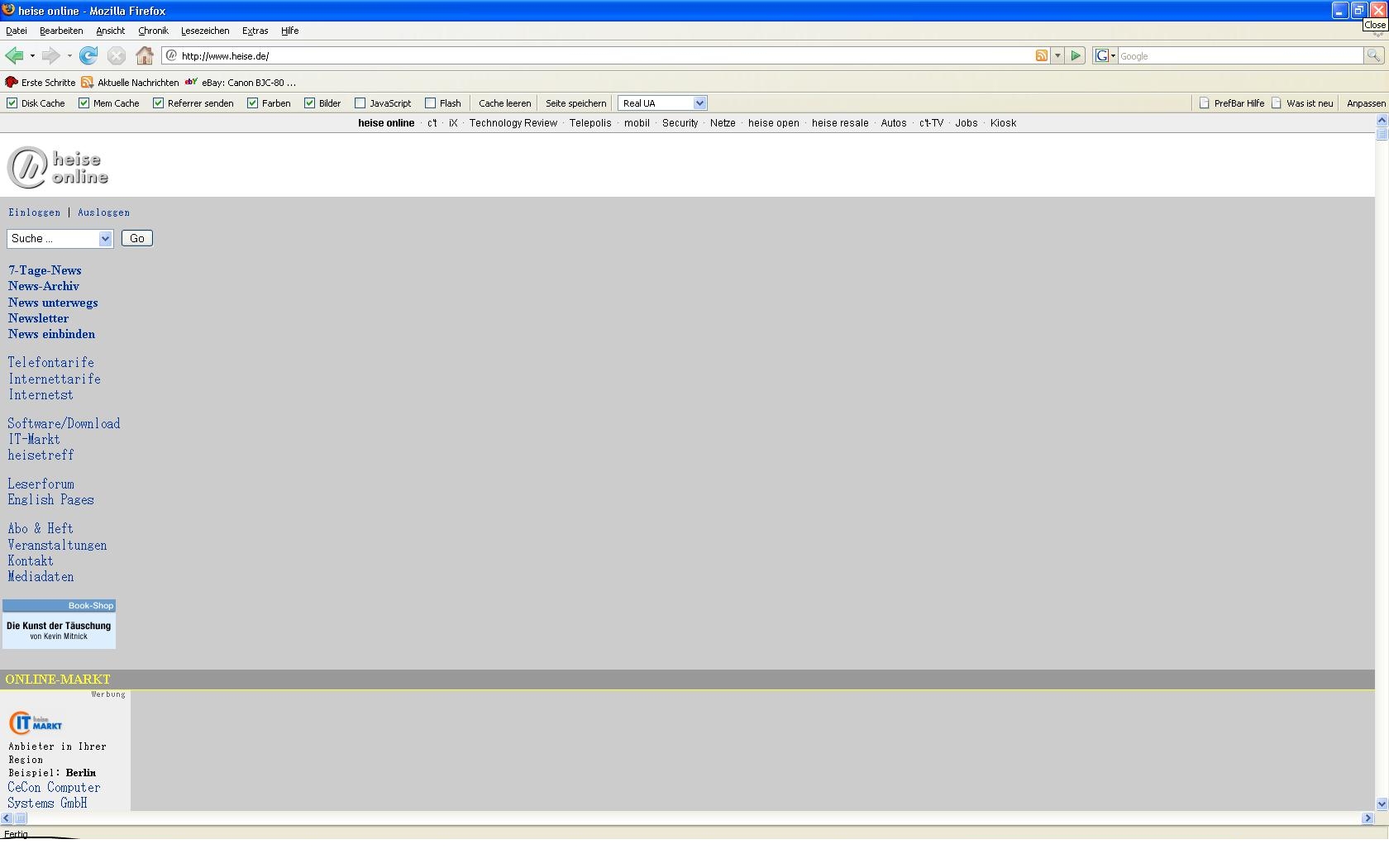Image resolution: width=1389 pixels, height=868 pixels.
Task: Open the Leserforum link
Action: point(41,484)
